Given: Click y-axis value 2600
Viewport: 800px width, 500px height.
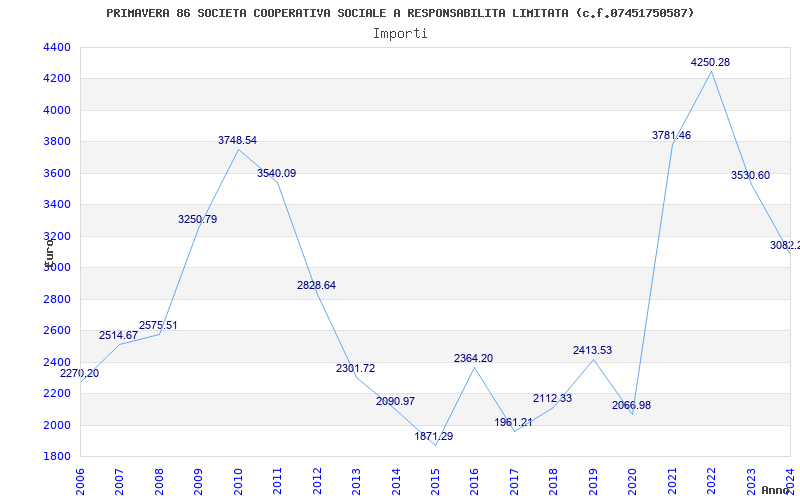Looking at the screenshot, I should (x=57, y=331).
